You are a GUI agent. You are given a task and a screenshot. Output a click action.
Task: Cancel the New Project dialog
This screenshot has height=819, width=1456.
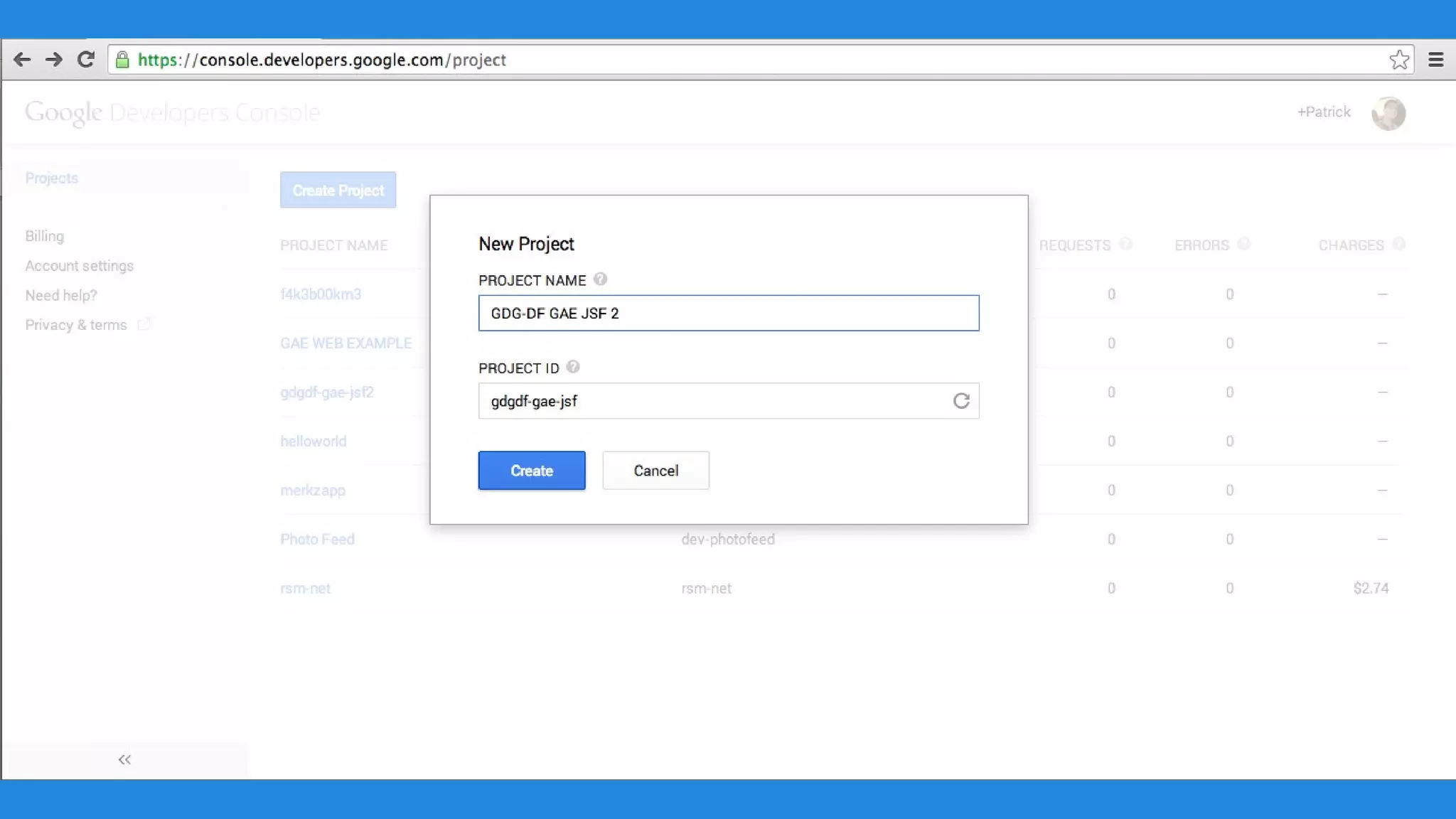pyautogui.click(x=655, y=471)
